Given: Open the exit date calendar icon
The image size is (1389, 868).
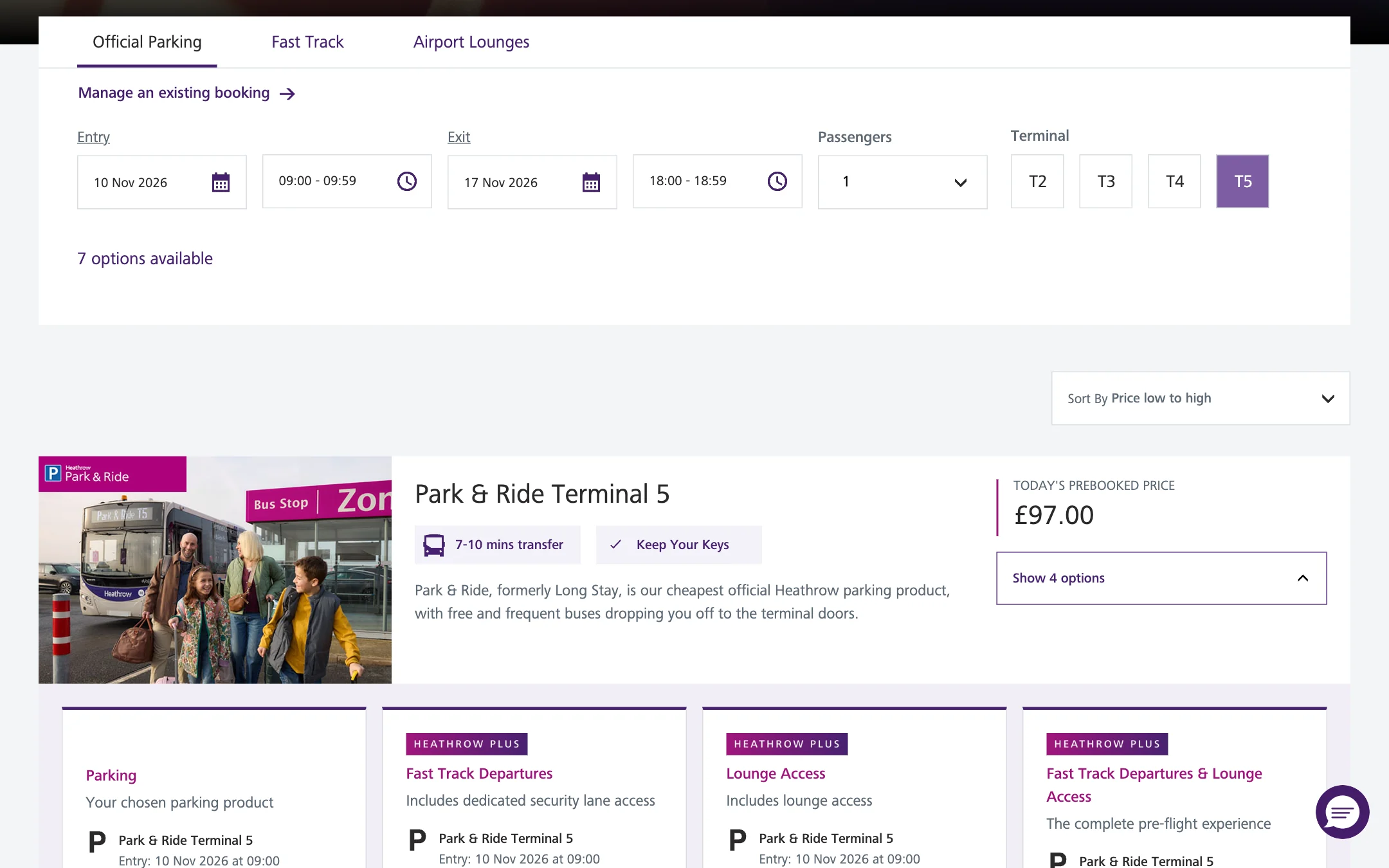Looking at the screenshot, I should point(591,182).
